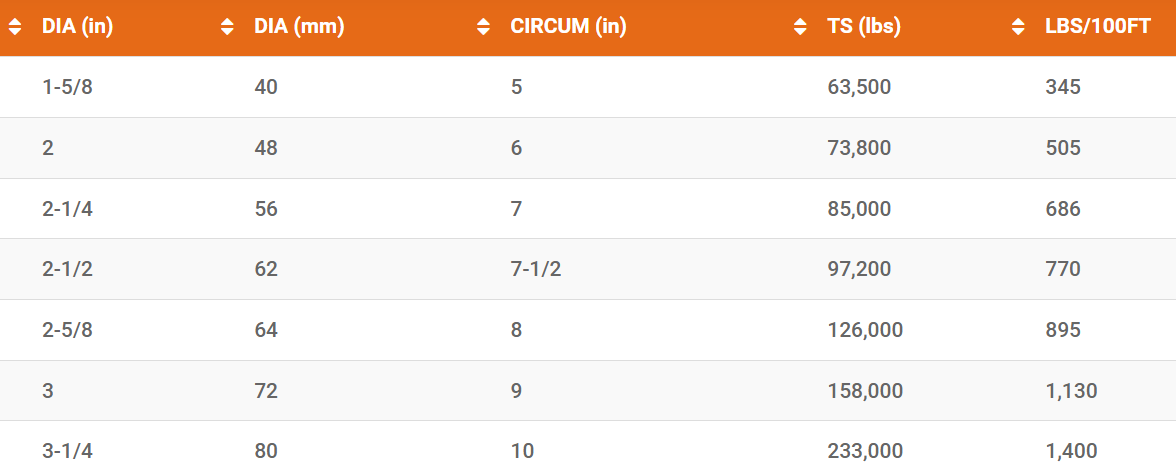Image resolution: width=1176 pixels, height=471 pixels.
Task: Click the DIA (in) column header text
Action: point(77,28)
